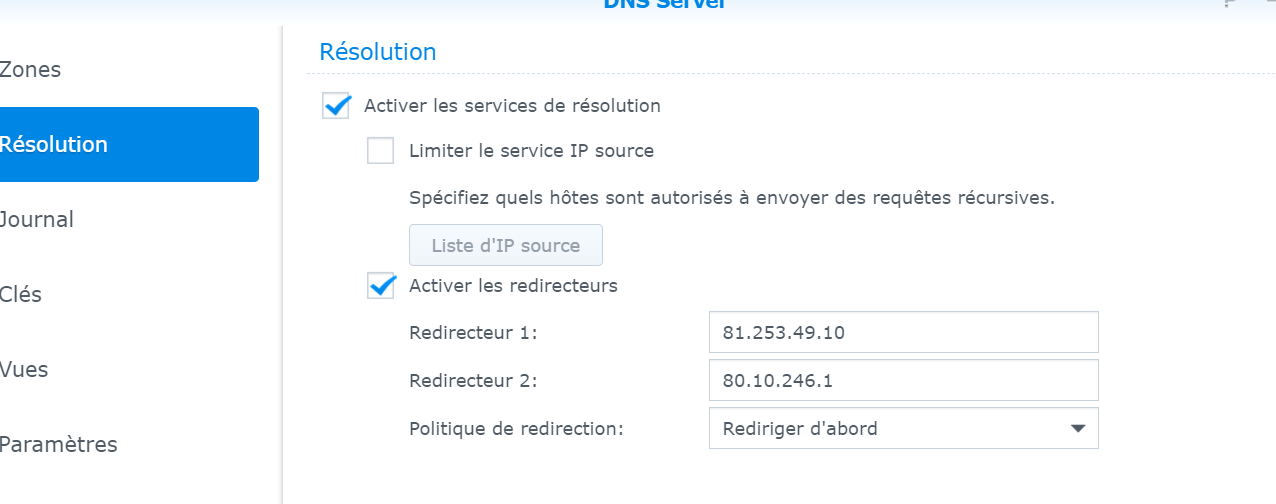1276x504 pixels.
Task: Disable the "Activer les redirecteurs" checkbox
Action: point(381,286)
